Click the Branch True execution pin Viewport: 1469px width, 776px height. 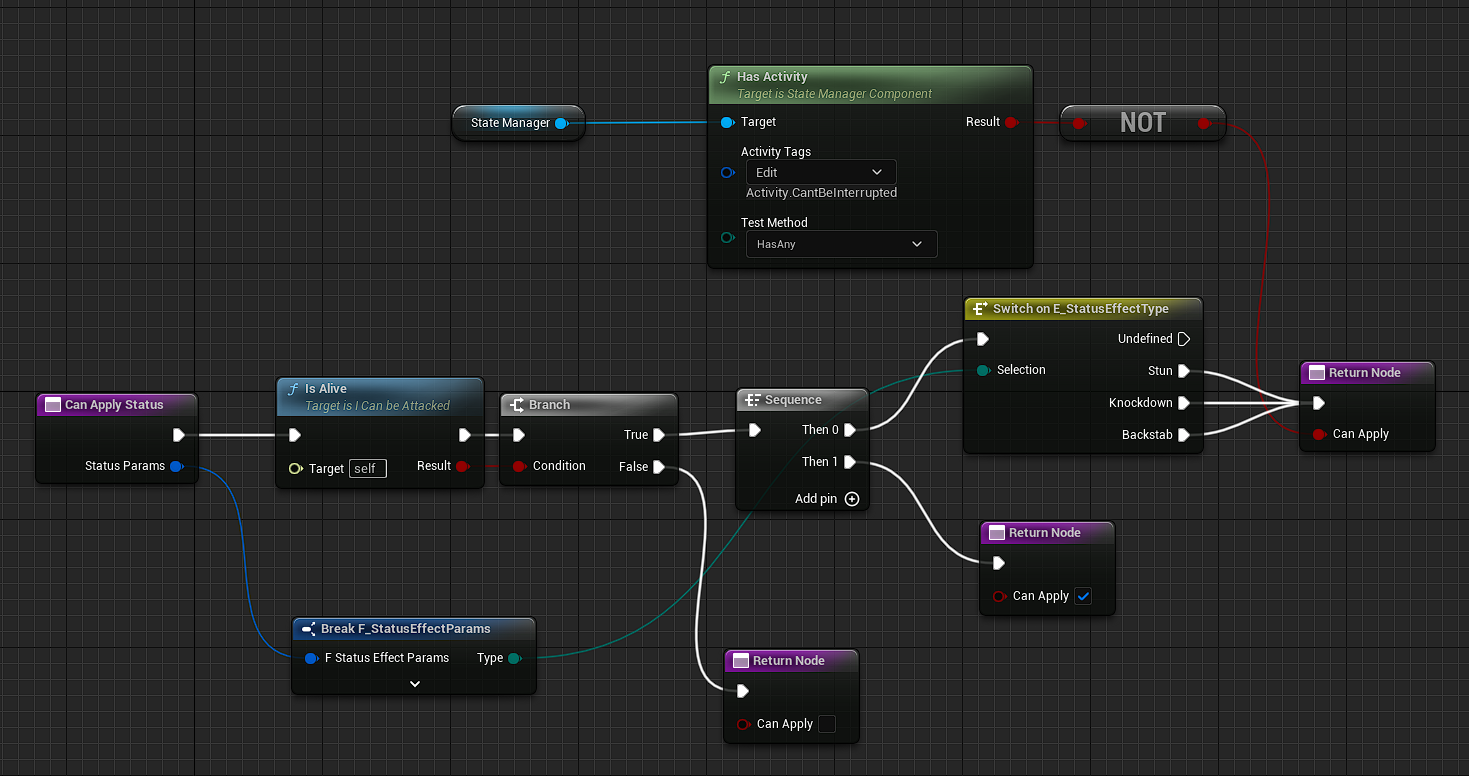pos(659,435)
